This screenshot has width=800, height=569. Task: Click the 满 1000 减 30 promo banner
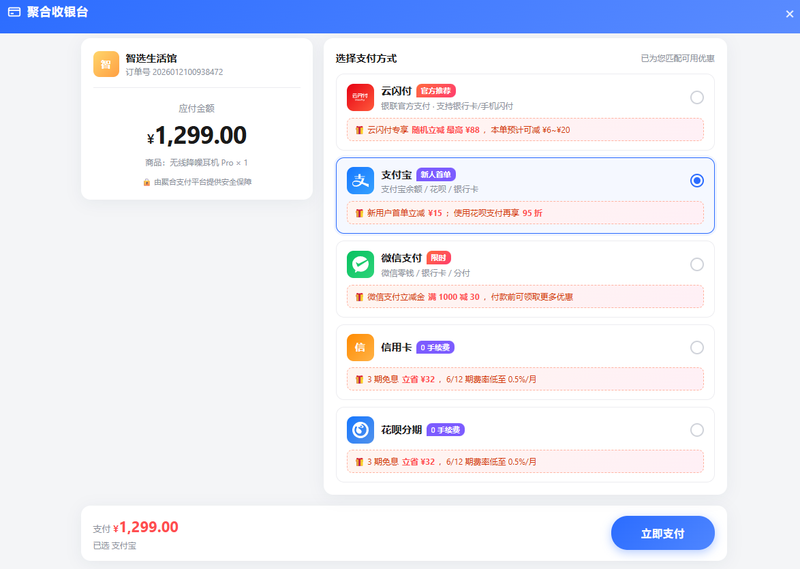[x=525, y=297]
